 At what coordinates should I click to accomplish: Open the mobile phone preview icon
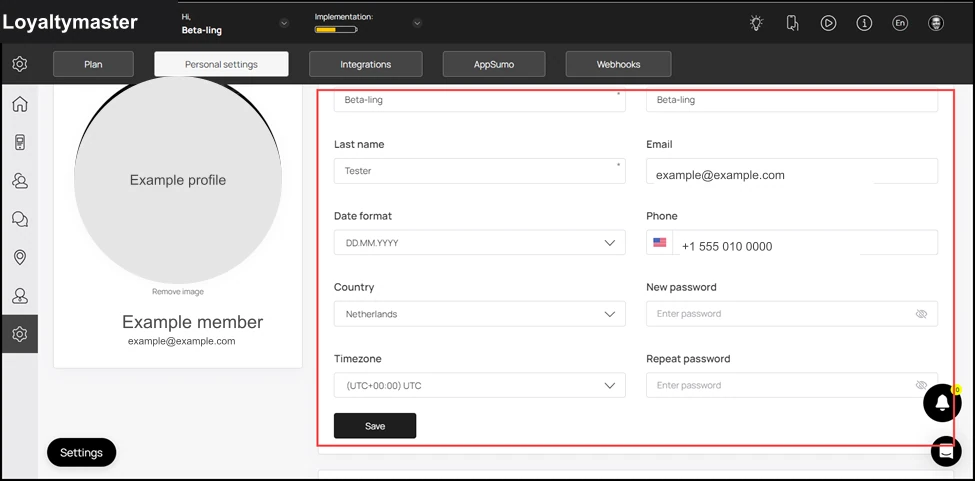(792, 24)
